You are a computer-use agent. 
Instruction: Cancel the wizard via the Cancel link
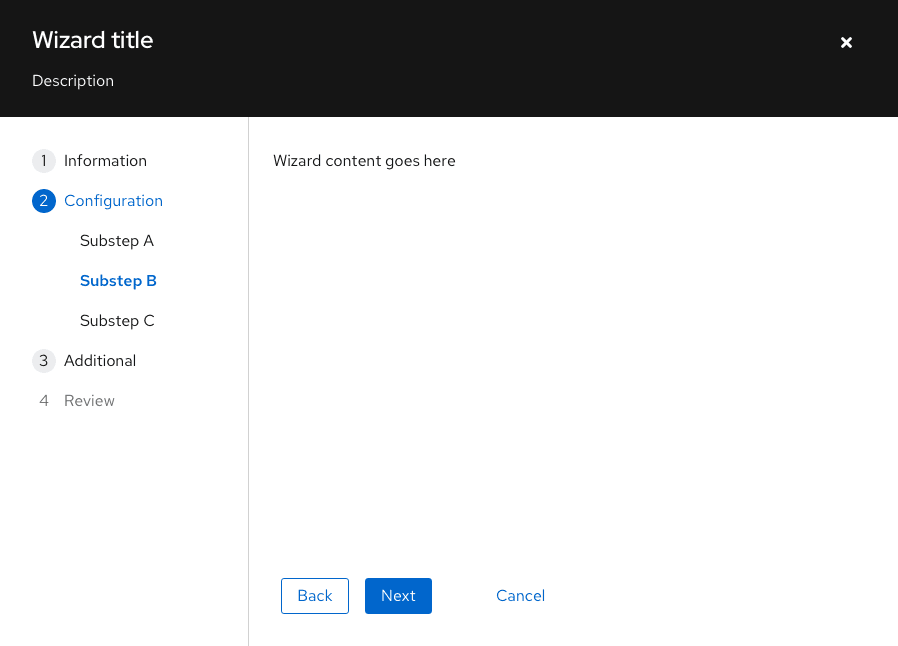[x=520, y=596]
